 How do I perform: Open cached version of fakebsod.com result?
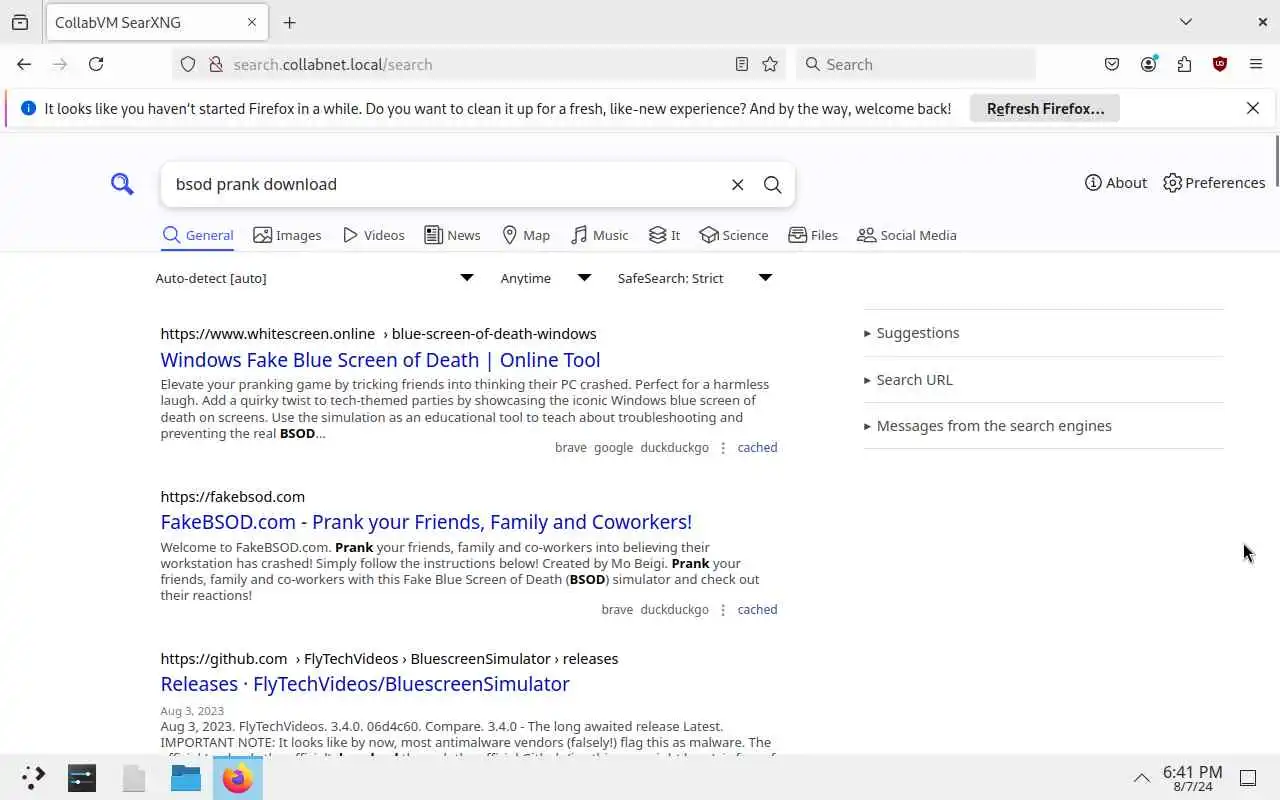coord(757,610)
